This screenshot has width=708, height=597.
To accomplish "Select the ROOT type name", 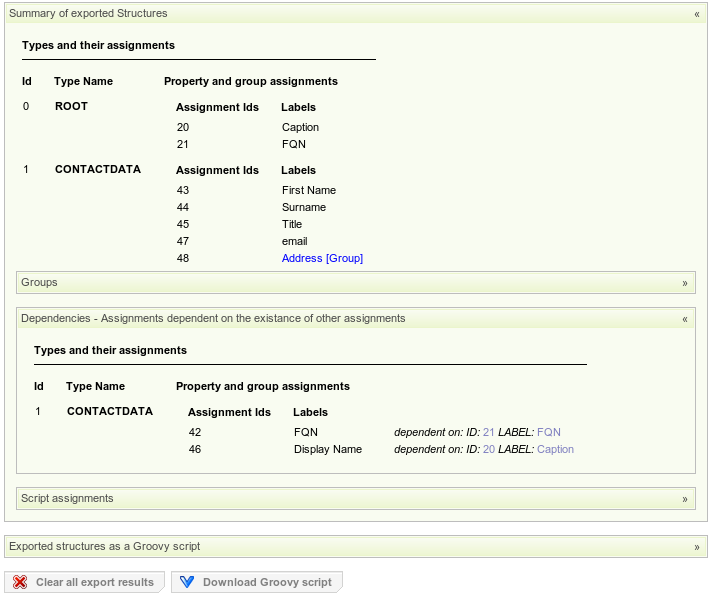I will point(71,106).
